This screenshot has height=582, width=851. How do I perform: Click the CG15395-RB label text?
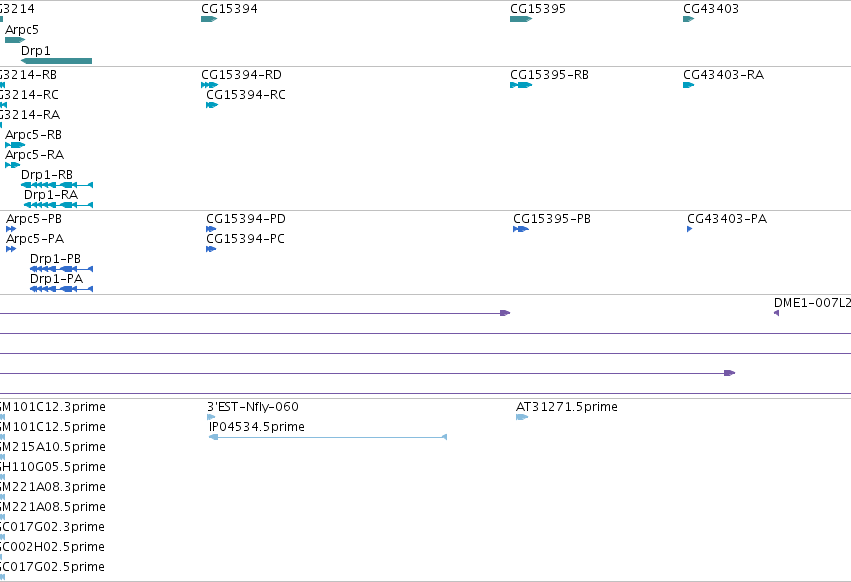(x=549, y=74)
